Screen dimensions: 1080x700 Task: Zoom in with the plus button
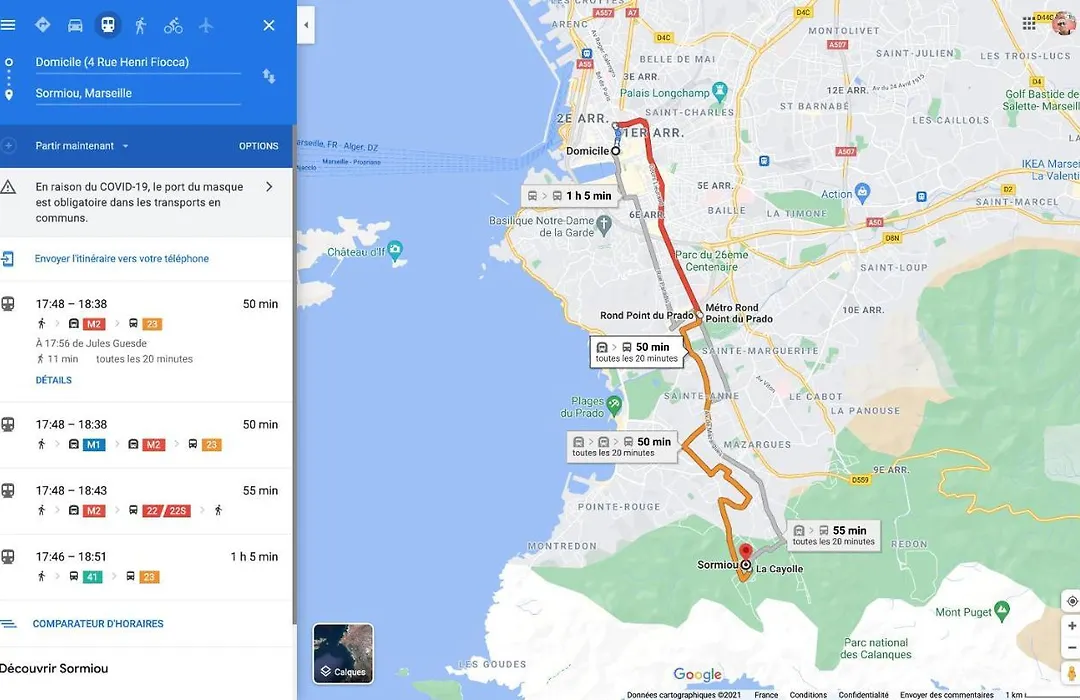tap(1072, 626)
